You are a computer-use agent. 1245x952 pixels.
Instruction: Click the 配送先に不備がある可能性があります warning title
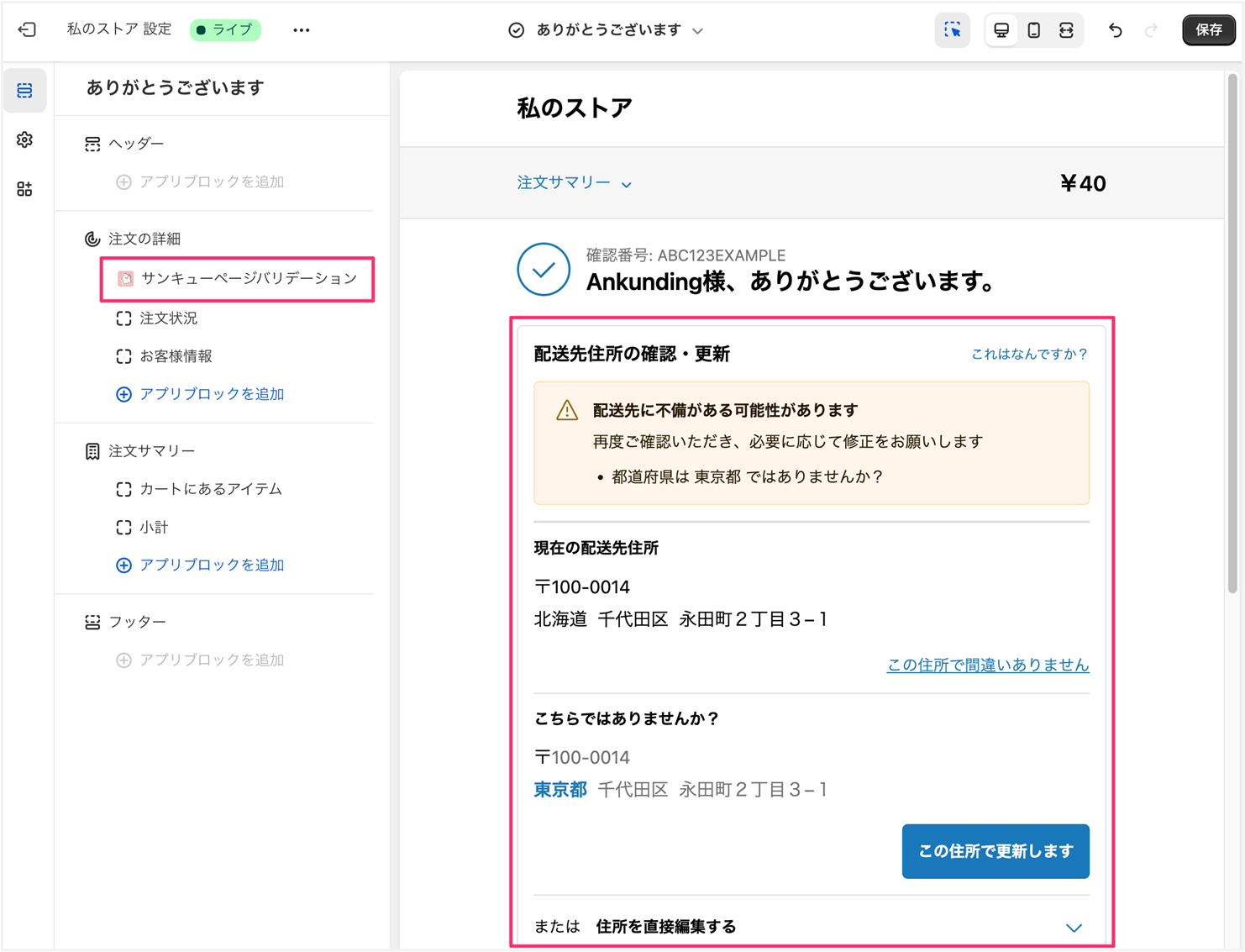(x=726, y=411)
